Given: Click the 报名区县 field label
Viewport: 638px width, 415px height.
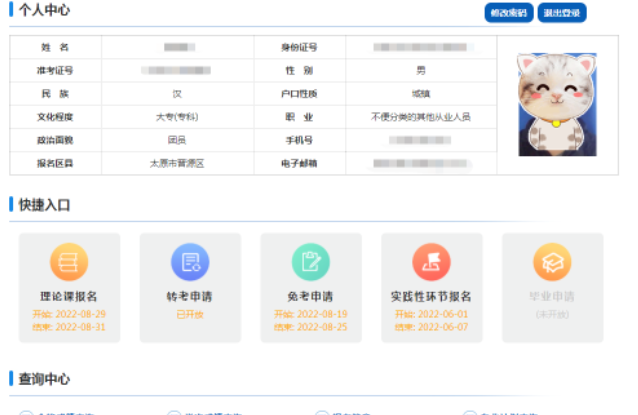Looking at the screenshot, I should point(55,164).
